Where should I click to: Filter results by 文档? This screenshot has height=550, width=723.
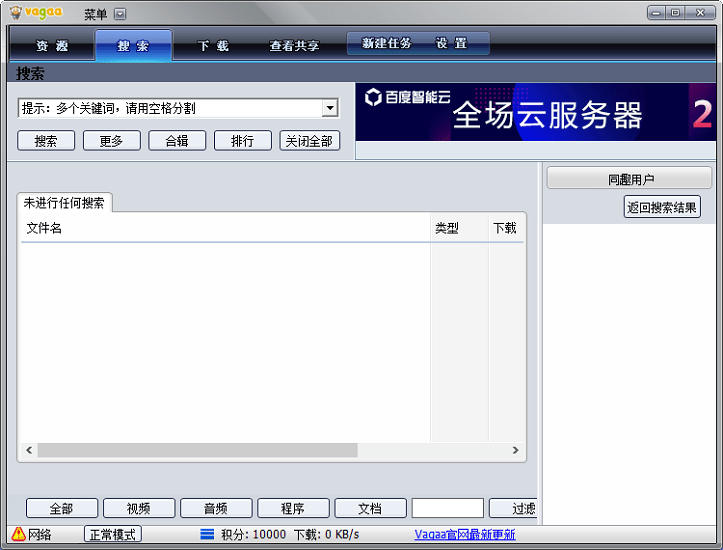pos(370,508)
